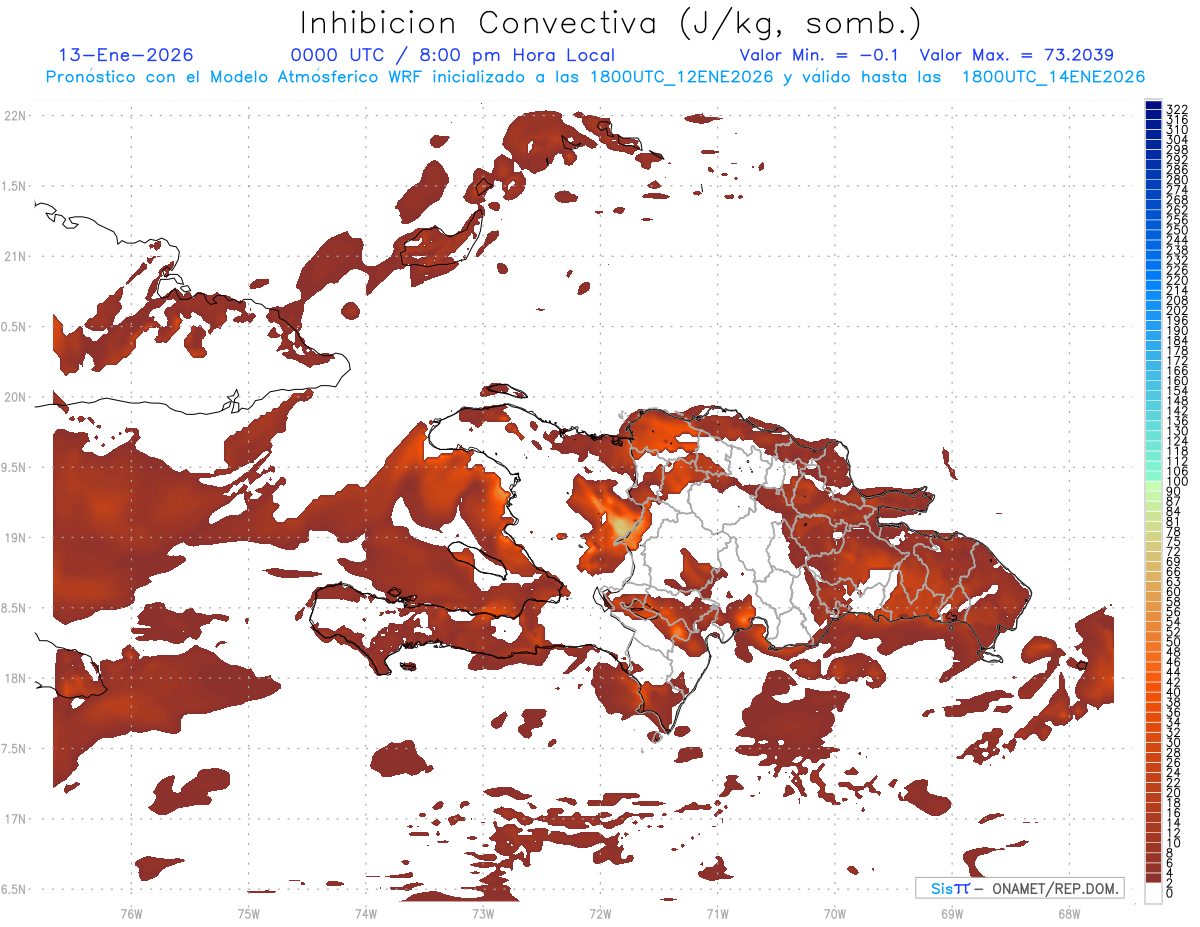The width and height of the screenshot is (1200, 927).
Task: Pick the darkest blue swatch on the color scale
Action: [x=1153, y=105]
